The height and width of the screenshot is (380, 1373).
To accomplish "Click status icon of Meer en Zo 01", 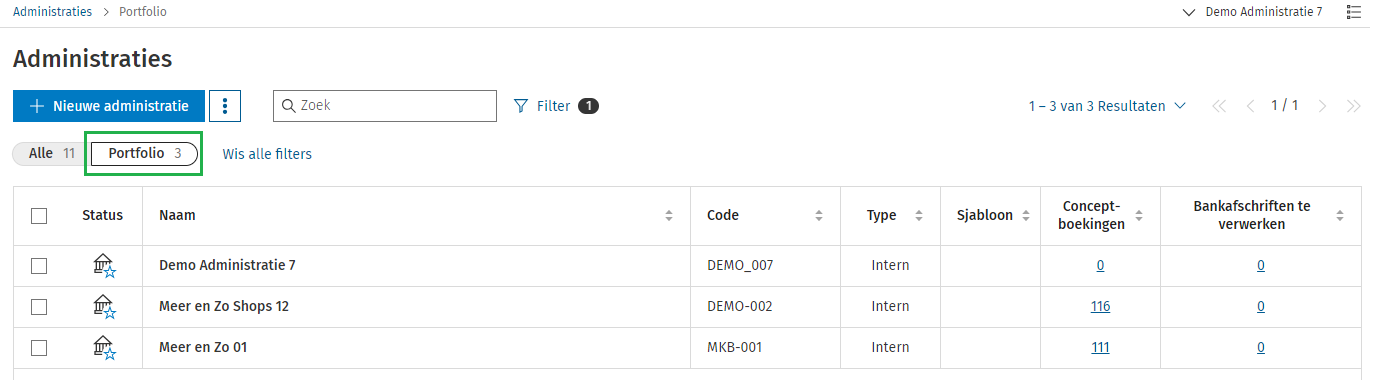I will click(x=104, y=348).
